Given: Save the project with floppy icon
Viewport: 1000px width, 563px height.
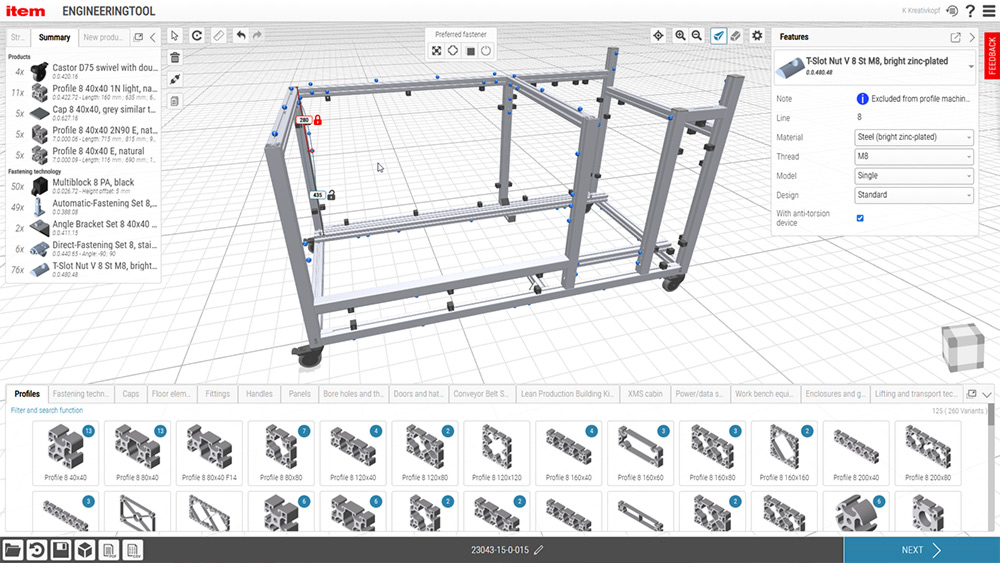Looking at the screenshot, I should [61, 550].
